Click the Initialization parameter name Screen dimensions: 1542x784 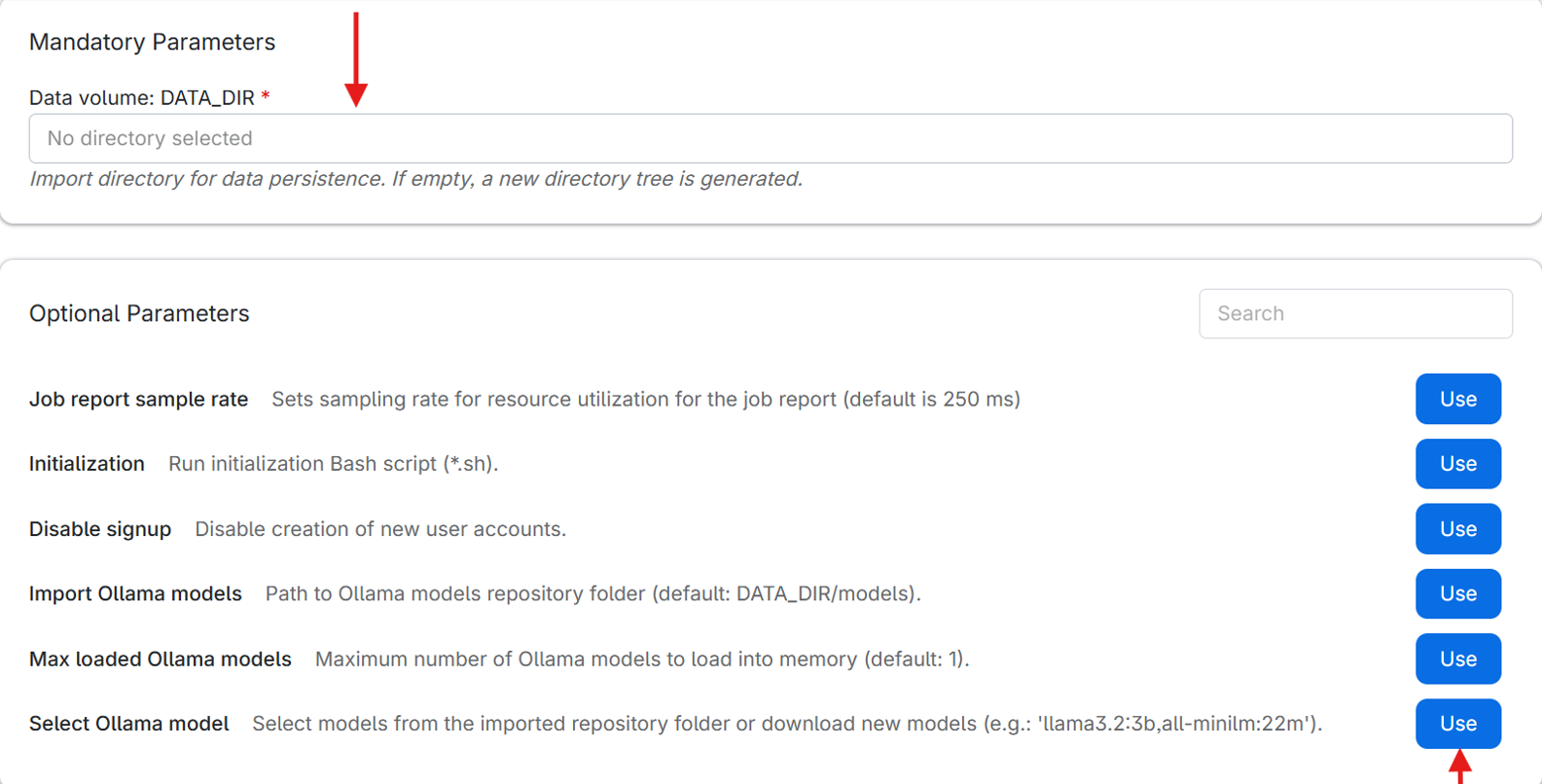click(x=87, y=464)
